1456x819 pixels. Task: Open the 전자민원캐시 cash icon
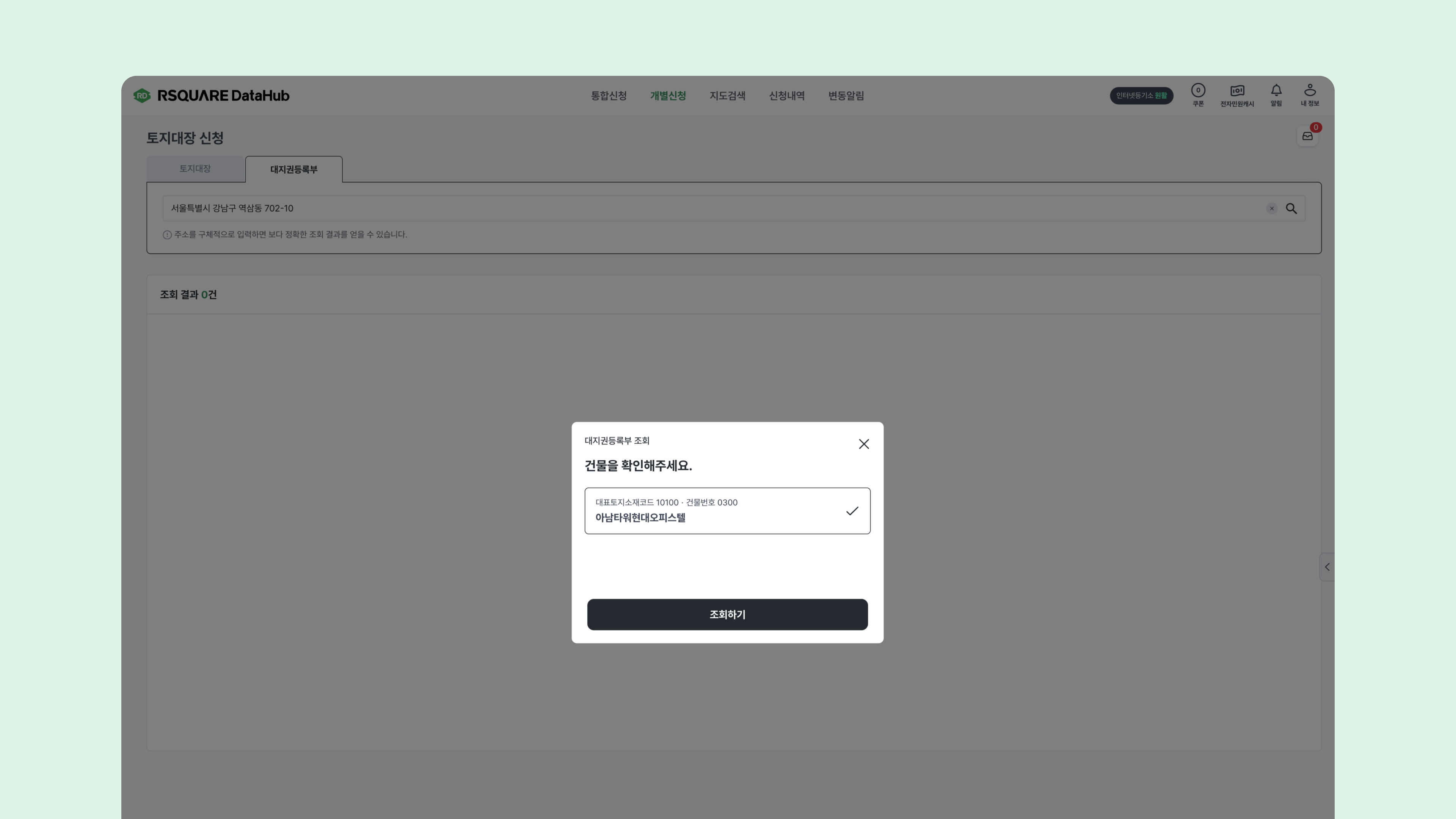coord(1237,95)
